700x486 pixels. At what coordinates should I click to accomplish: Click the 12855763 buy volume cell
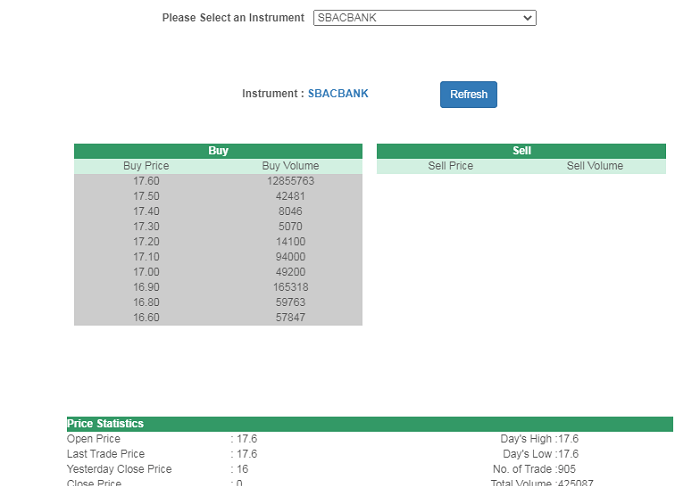(x=290, y=182)
